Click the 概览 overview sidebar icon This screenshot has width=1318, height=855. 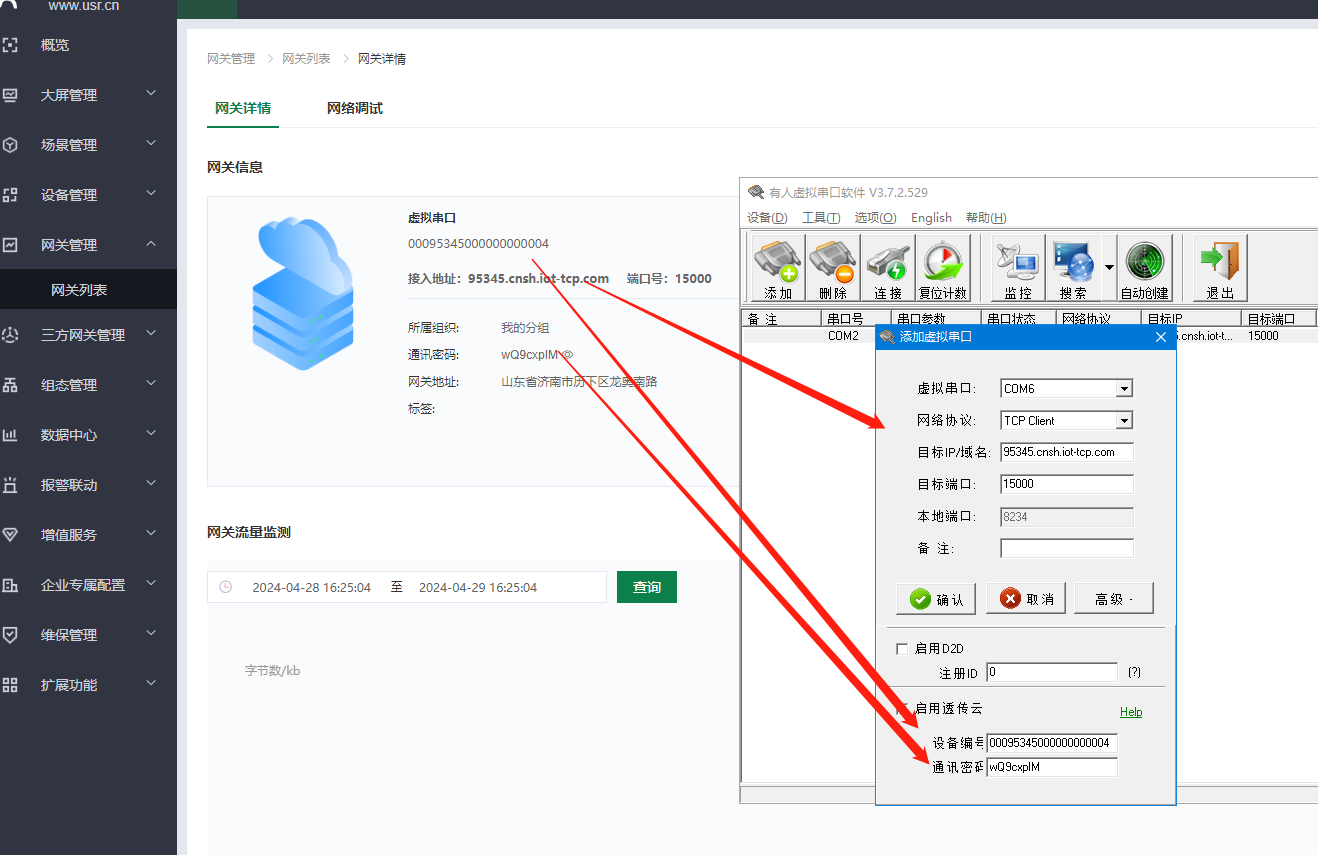click(x=10, y=45)
